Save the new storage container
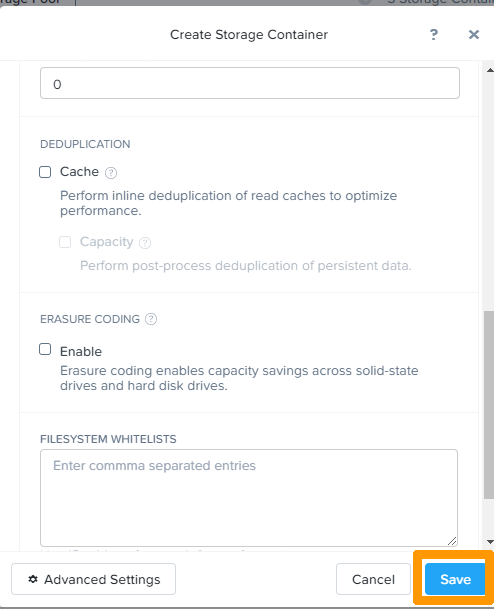The width and height of the screenshot is (494, 609). 455,579
